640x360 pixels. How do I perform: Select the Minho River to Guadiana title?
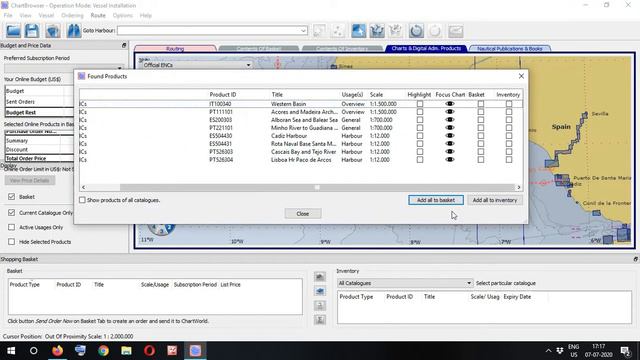[x=304, y=128]
